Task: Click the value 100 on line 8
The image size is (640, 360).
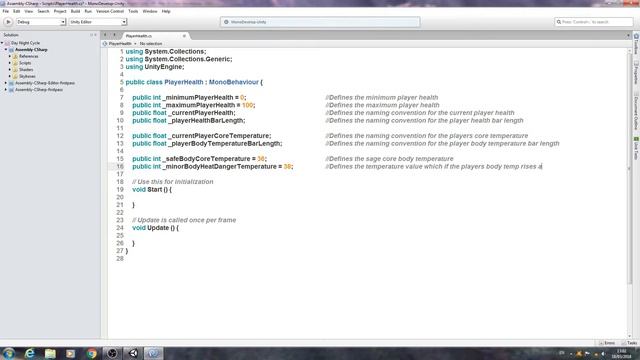Action: point(247,105)
